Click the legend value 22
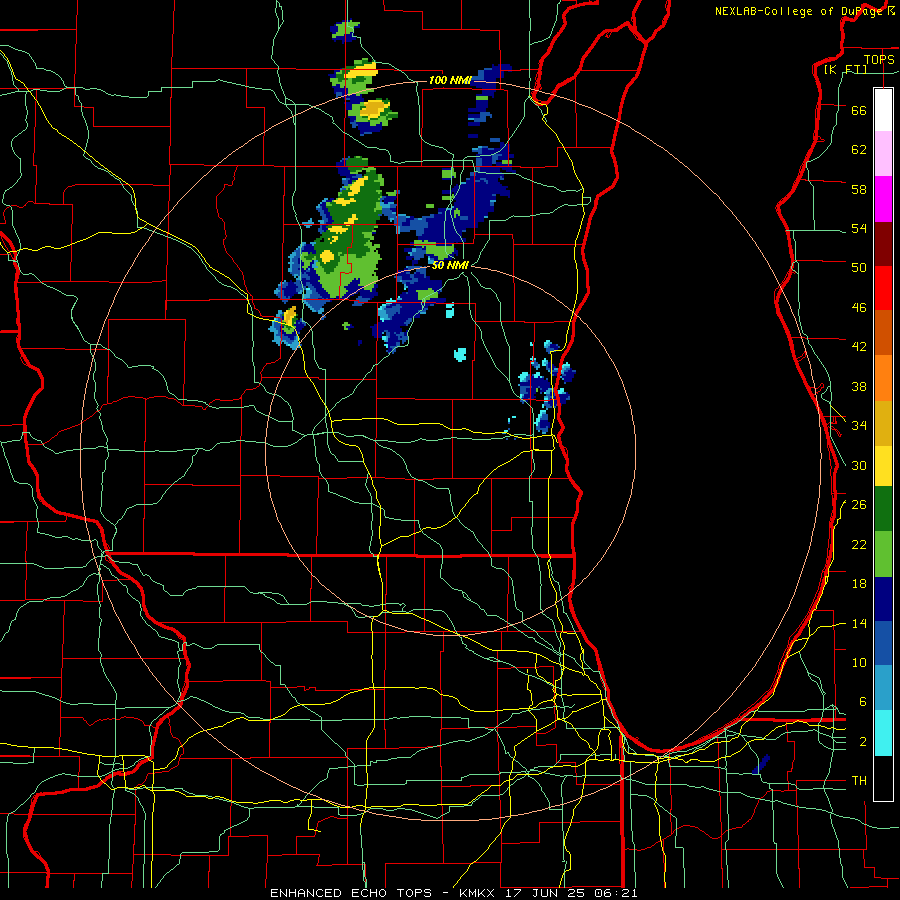 click(859, 544)
